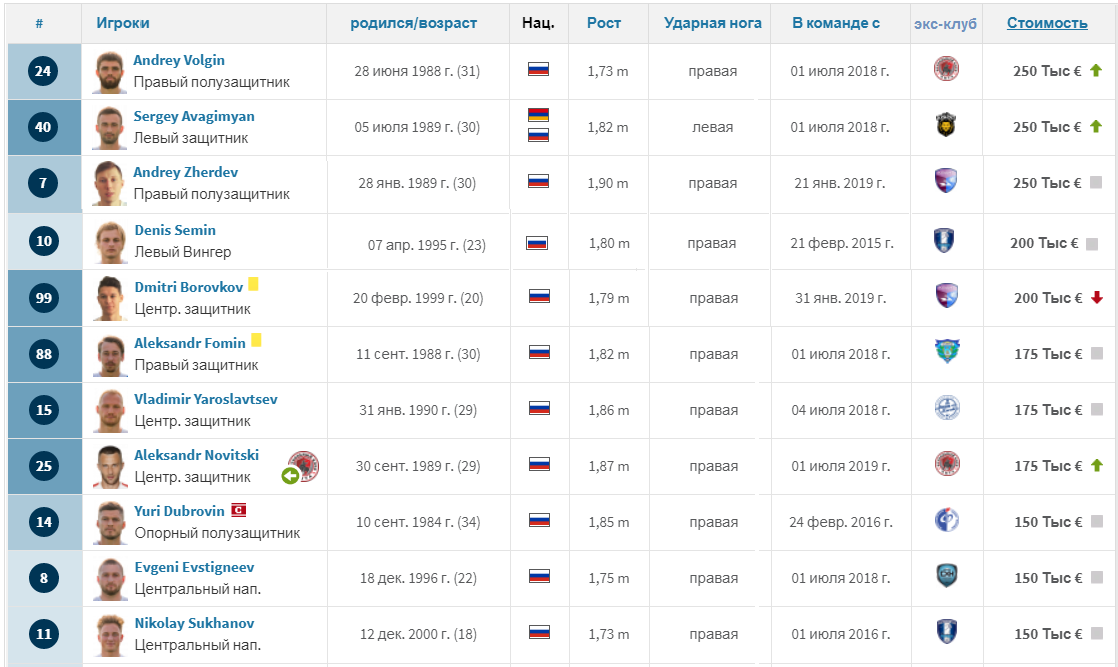Click the captain icon beside Yuri Dubrovin
Viewport: 1118px width, 667px height.
(238, 510)
